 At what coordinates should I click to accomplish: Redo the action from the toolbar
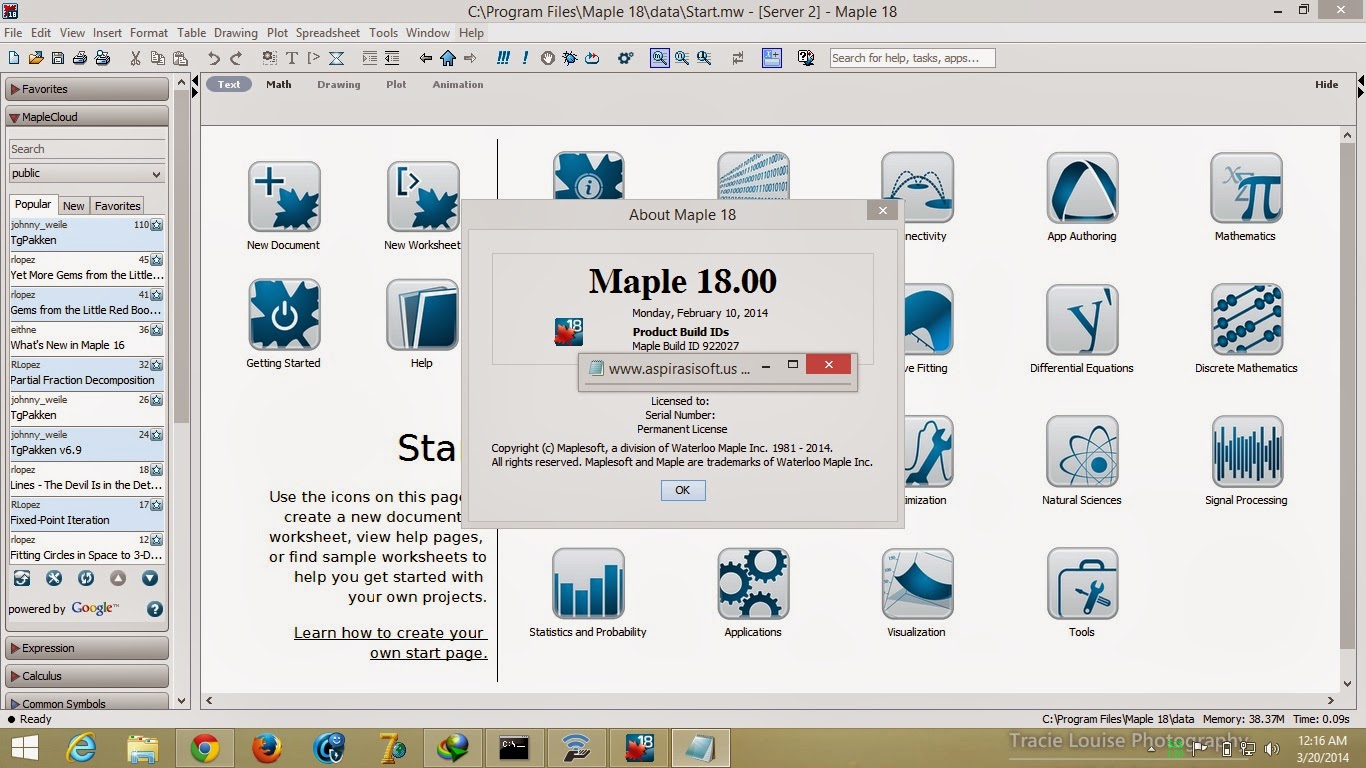(236, 58)
